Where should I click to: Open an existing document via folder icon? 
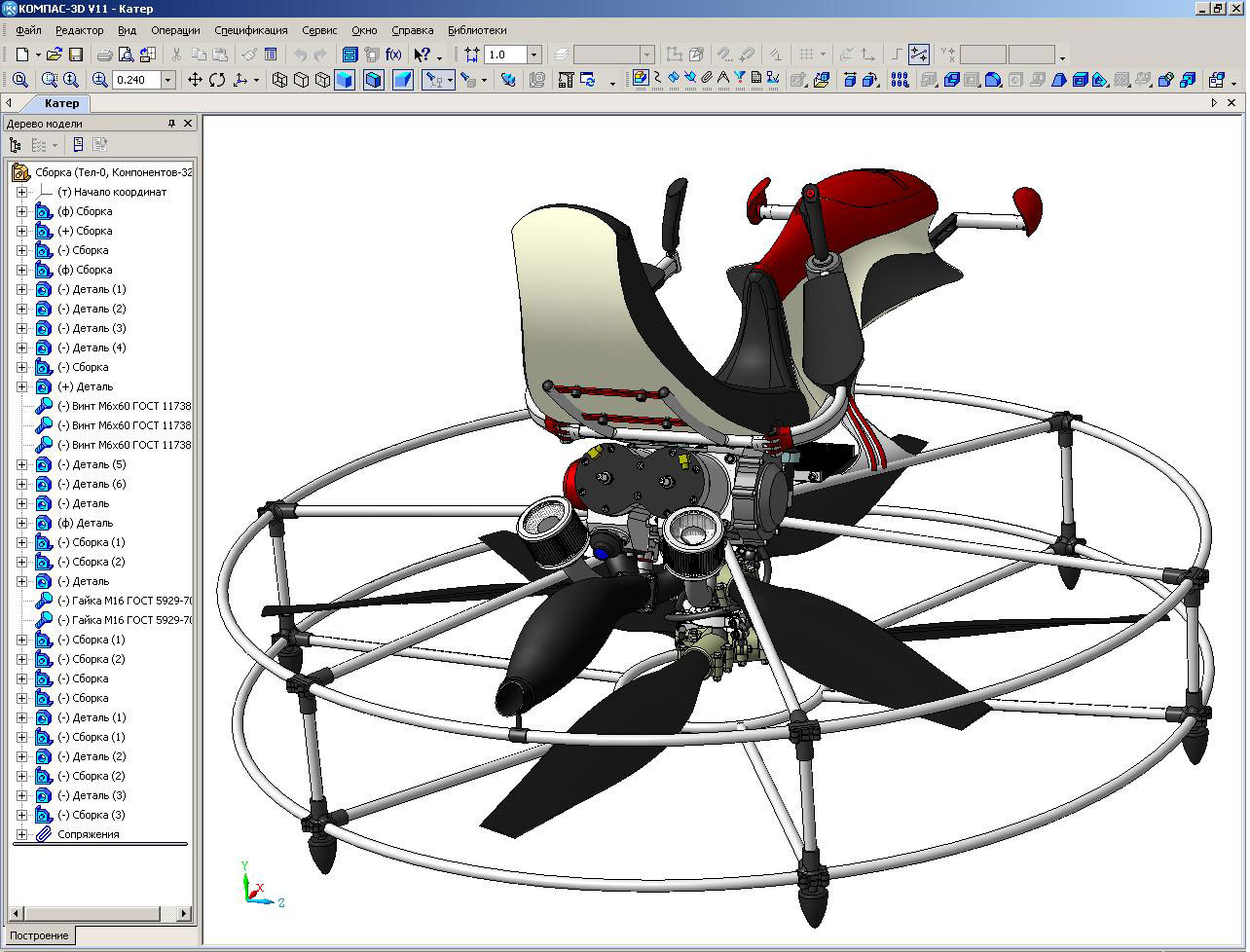54,55
